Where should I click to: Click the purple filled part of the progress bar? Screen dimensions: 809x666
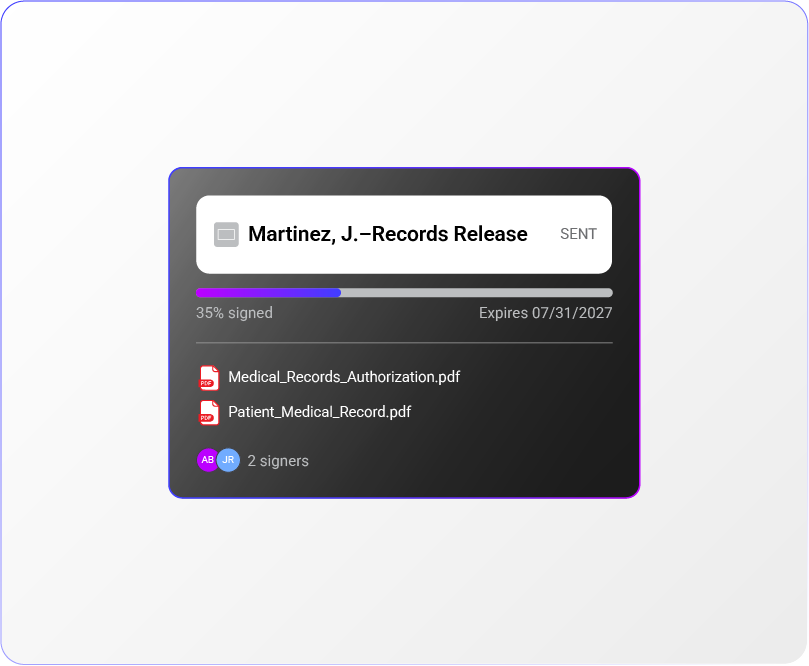click(268, 293)
